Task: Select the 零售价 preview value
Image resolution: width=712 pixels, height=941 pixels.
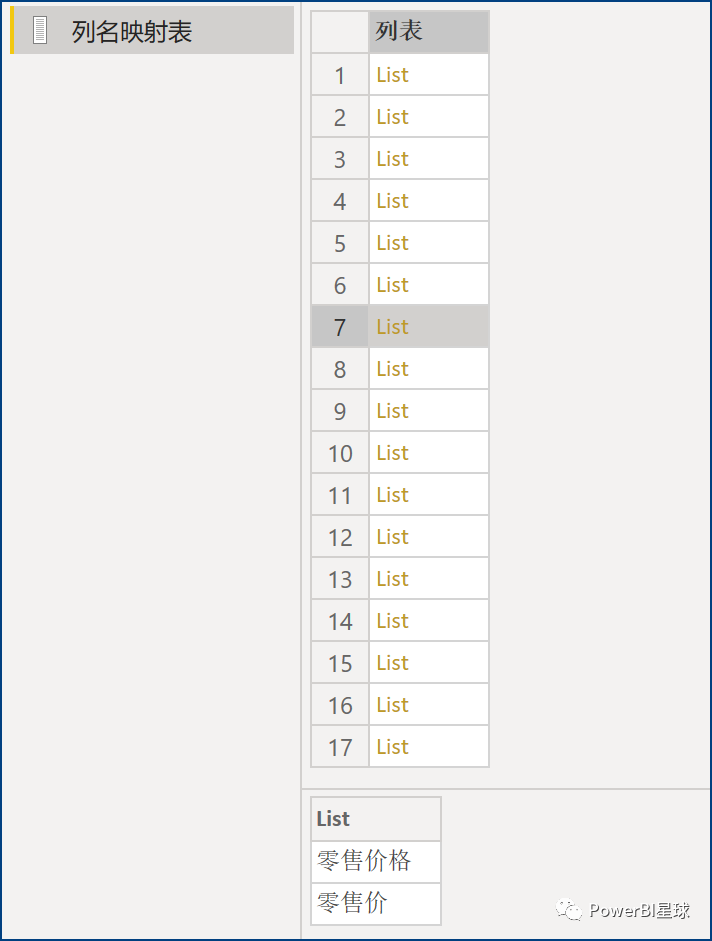Action: [352, 903]
